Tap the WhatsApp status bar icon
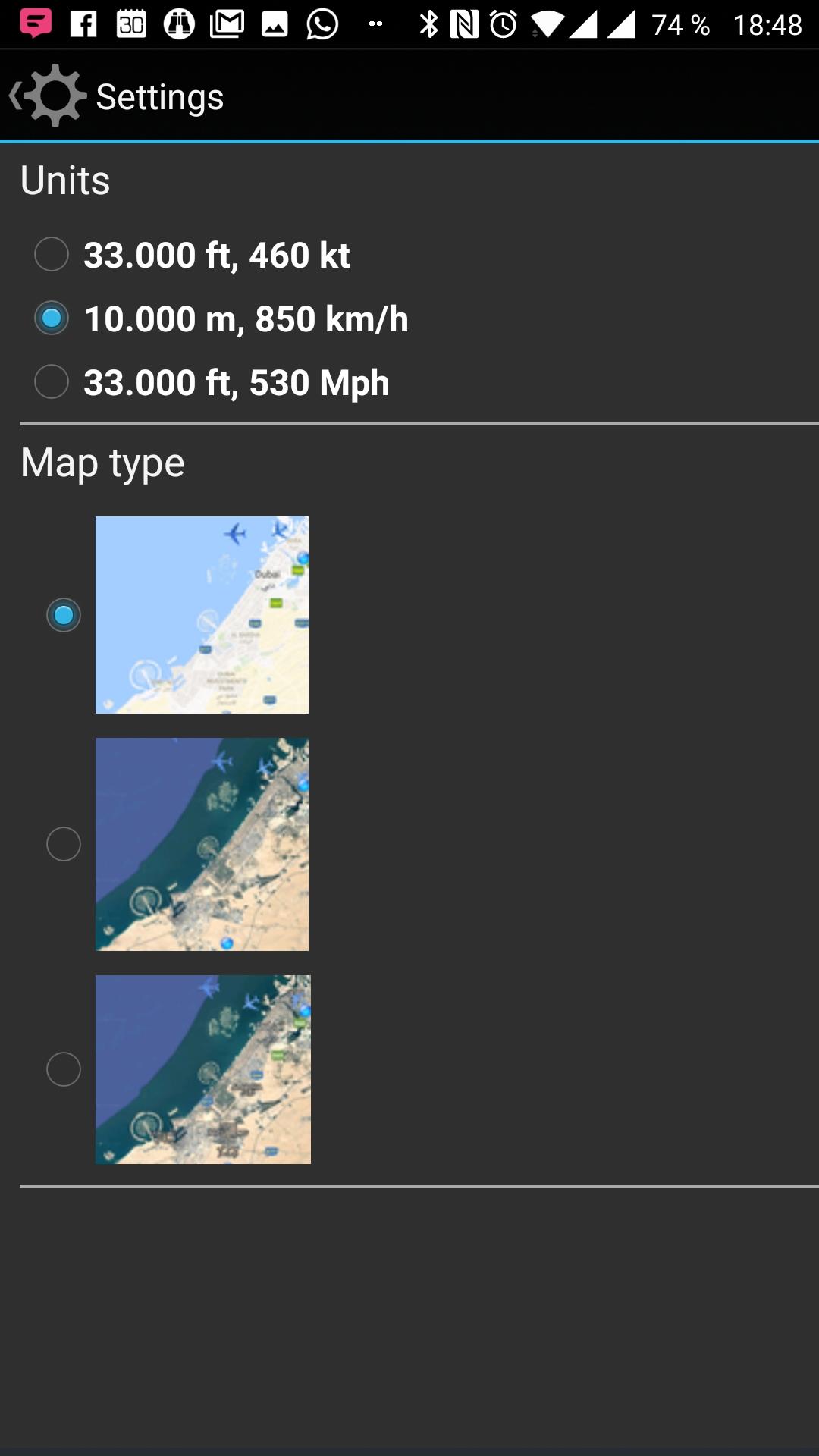This screenshot has height=1456, width=819. [x=322, y=24]
